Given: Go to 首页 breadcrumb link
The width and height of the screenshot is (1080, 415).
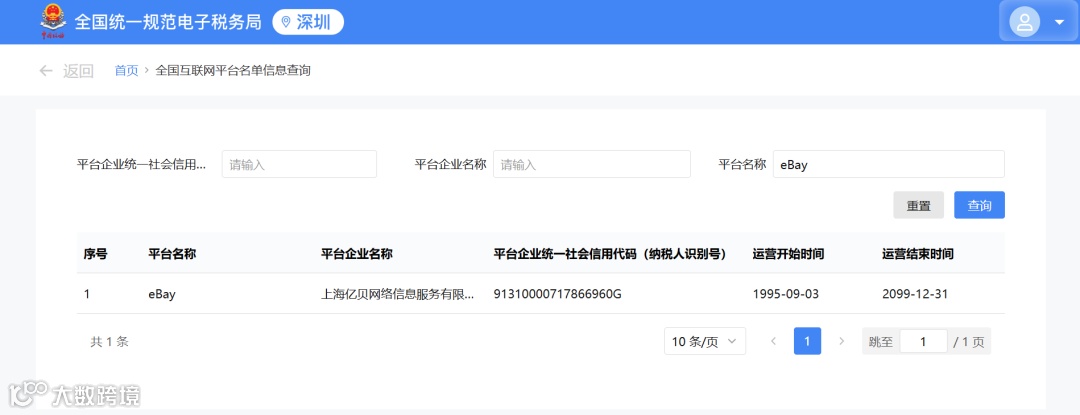Looking at the screenshot, I should [126, 70].
